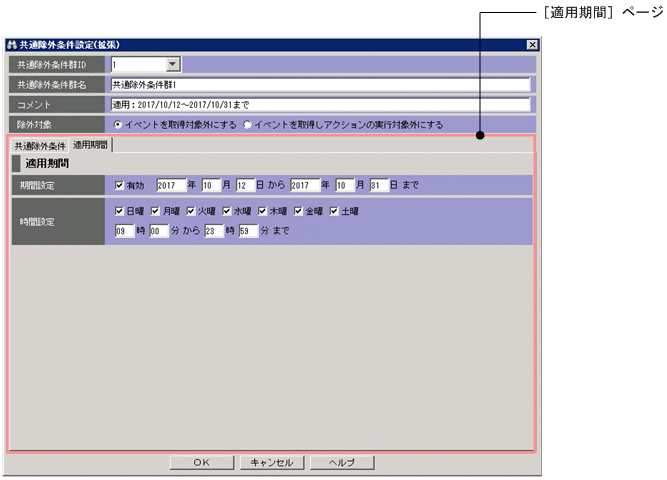Toggle the 月曜 checkbox
Image resolution: width=667 pixels, height=480 pixels.
[x=155, y=211]
